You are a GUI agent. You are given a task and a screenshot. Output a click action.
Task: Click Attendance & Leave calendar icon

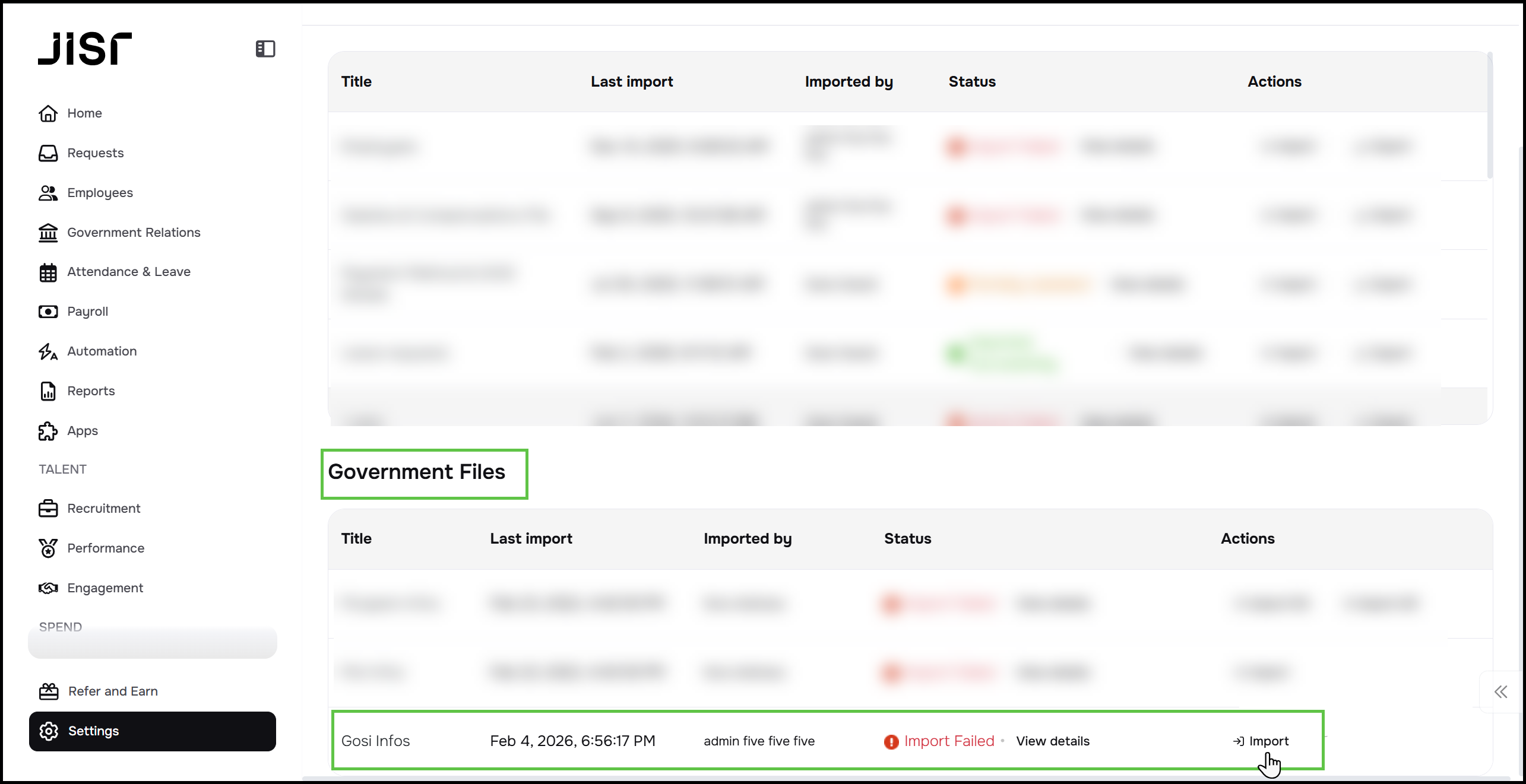pos(48,272)
